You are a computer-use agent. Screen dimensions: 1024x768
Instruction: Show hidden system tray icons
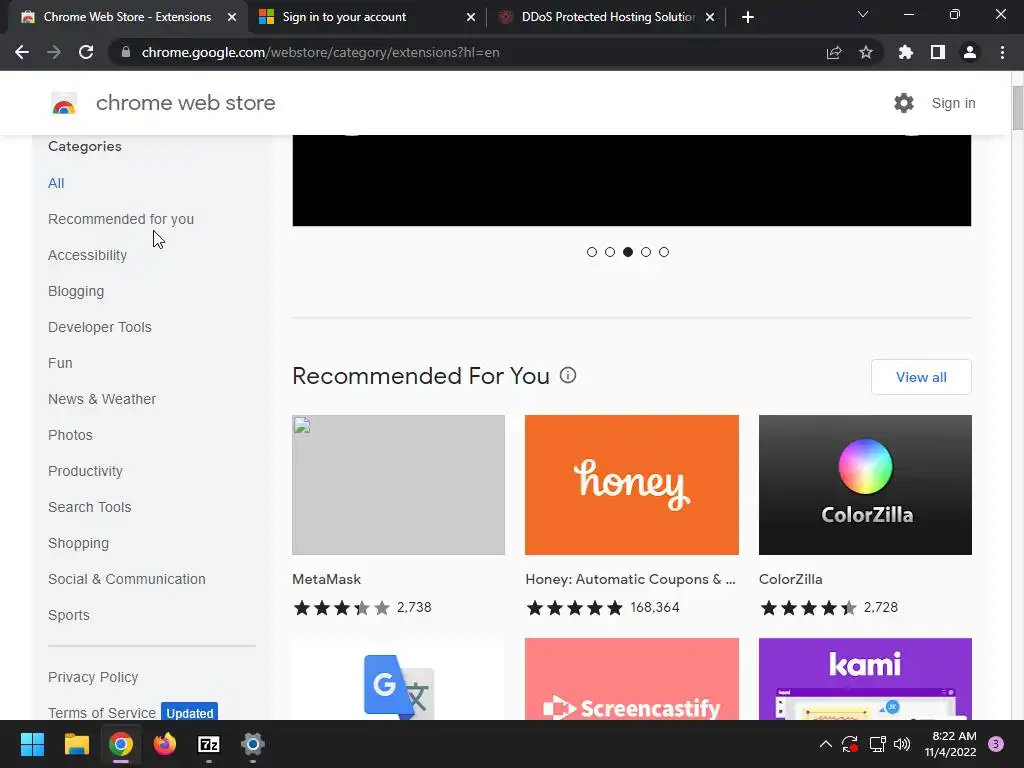(825, 744)
